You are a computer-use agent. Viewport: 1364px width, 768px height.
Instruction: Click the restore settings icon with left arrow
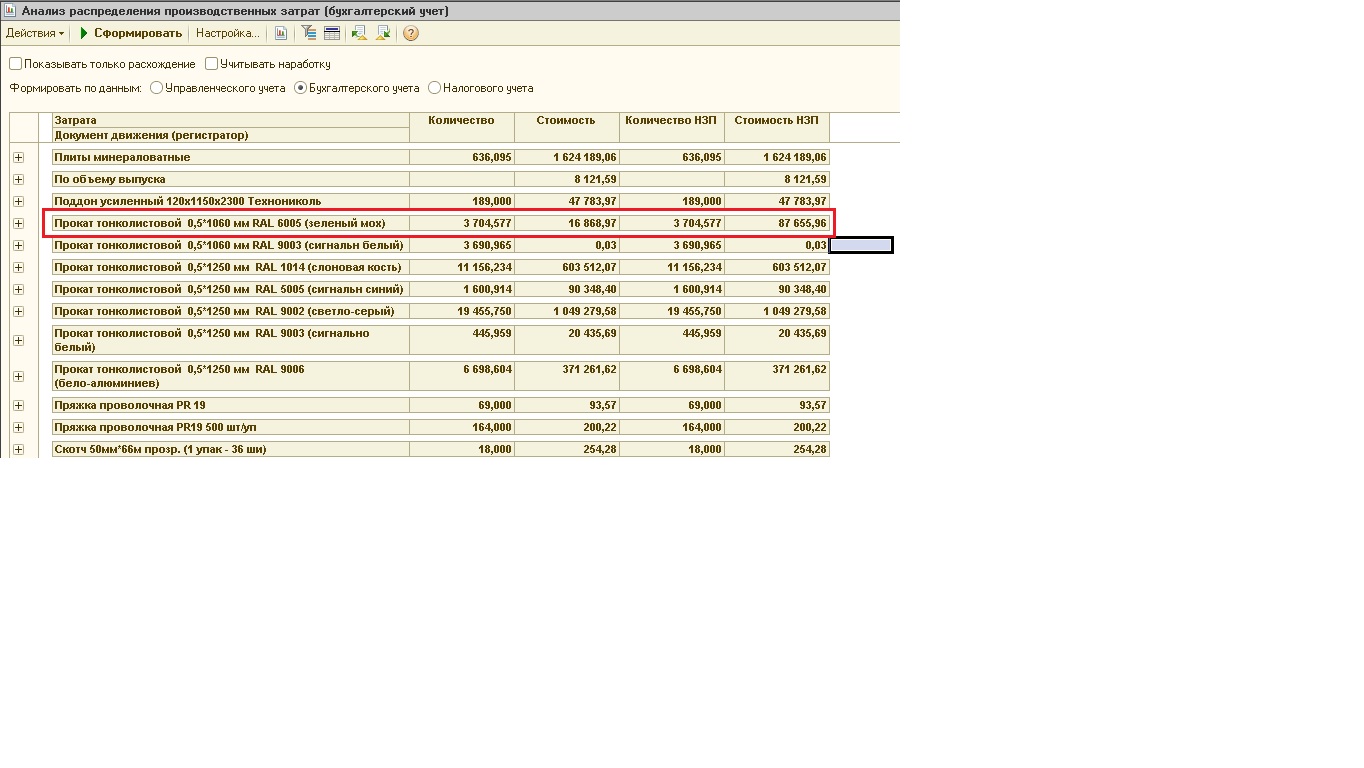(x=360, y=33)
